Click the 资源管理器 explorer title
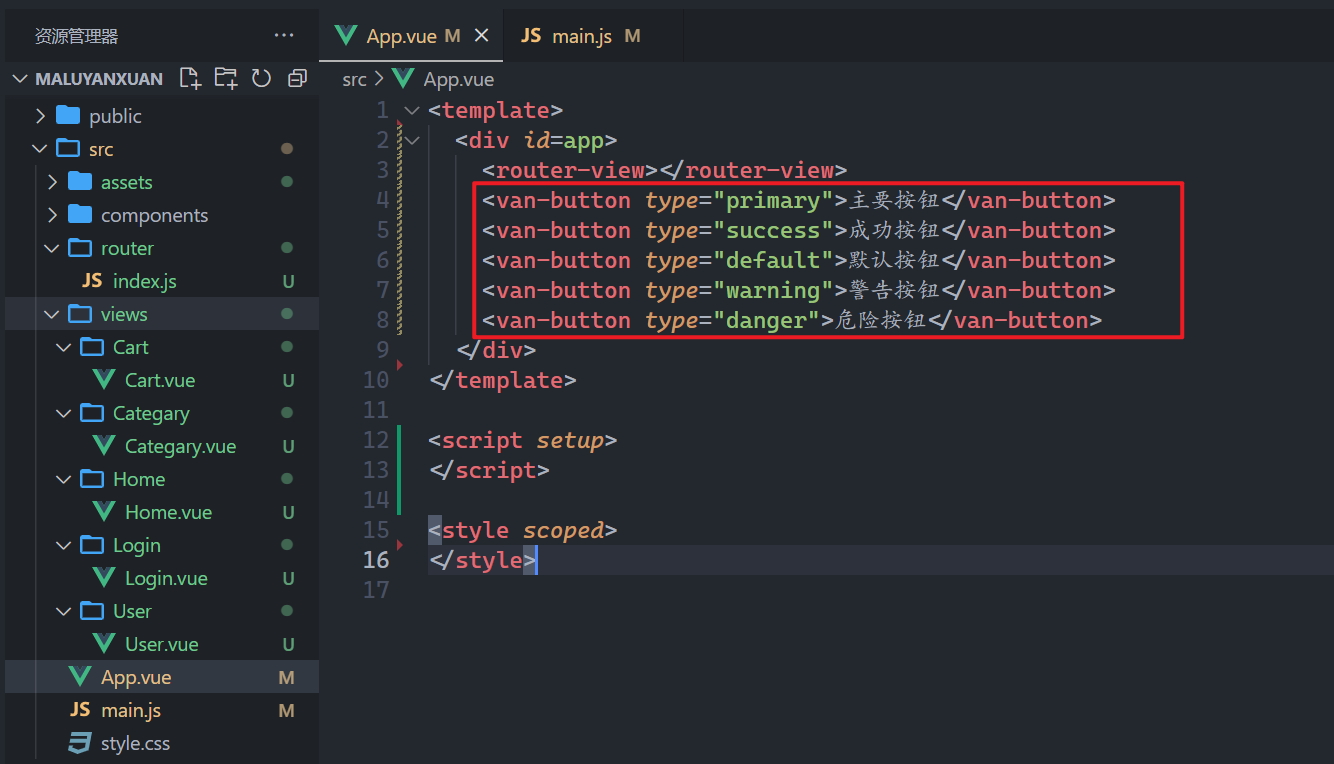Screen dimensions: 1334x764 point(76,36)
